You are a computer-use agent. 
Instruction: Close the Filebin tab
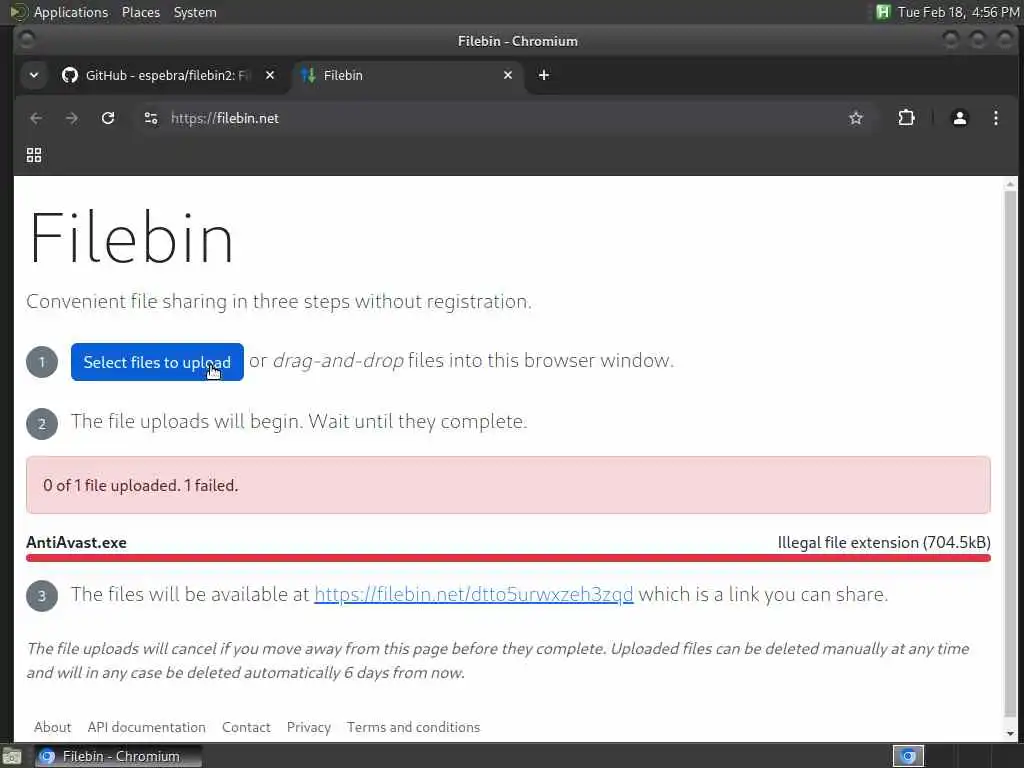[x=508, y=75]
